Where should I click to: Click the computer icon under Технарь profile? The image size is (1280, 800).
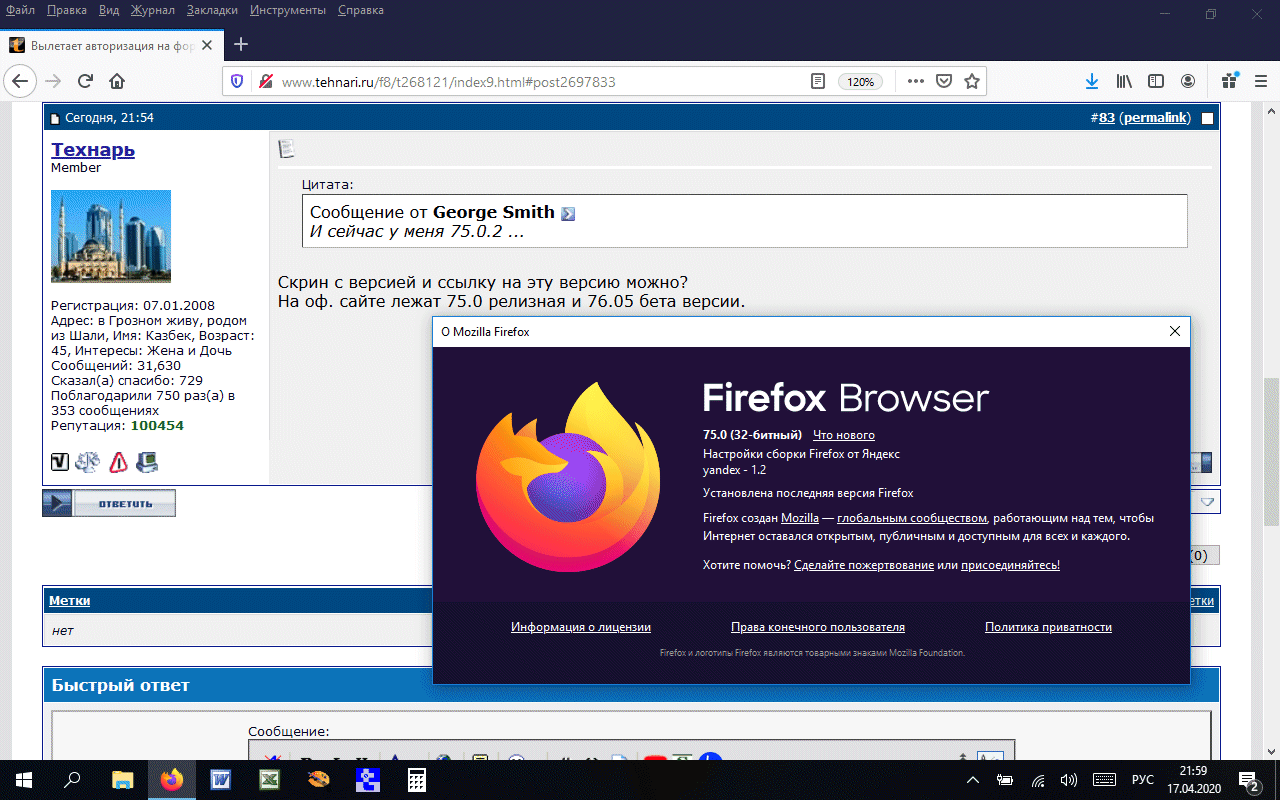[x=147, y=462]
